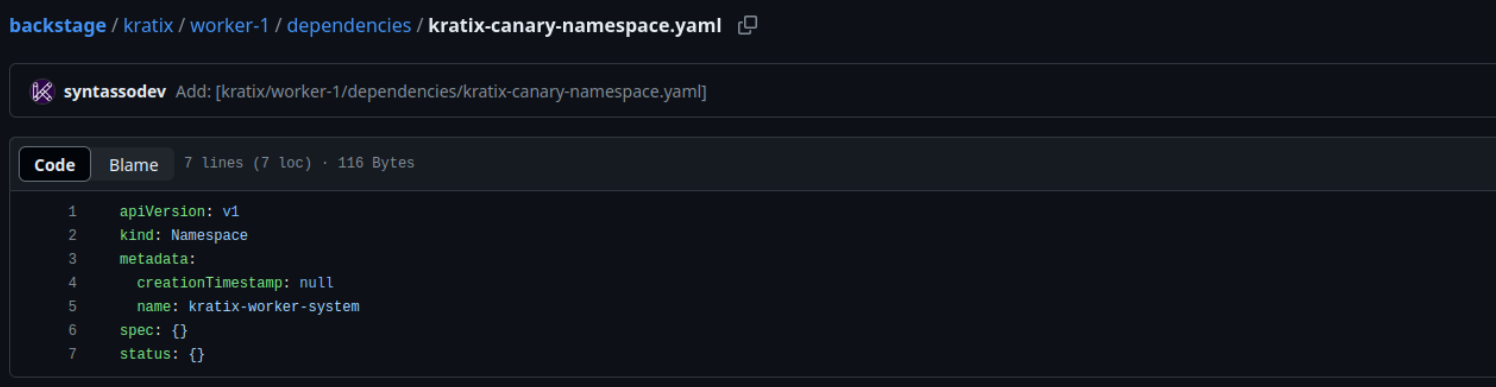Go to worker-1 directory breadcrumb

coord(229,26)
